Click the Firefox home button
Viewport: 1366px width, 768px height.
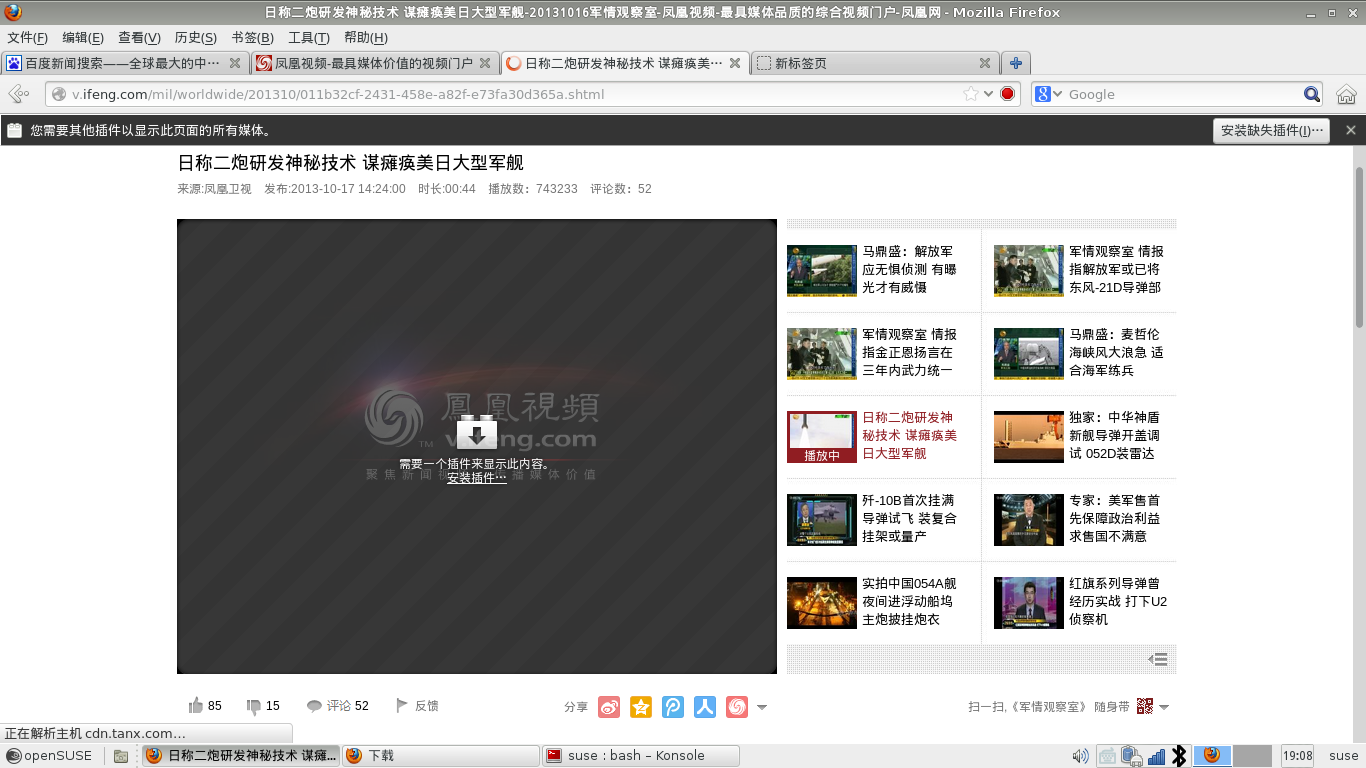(x=1346, y=94)
